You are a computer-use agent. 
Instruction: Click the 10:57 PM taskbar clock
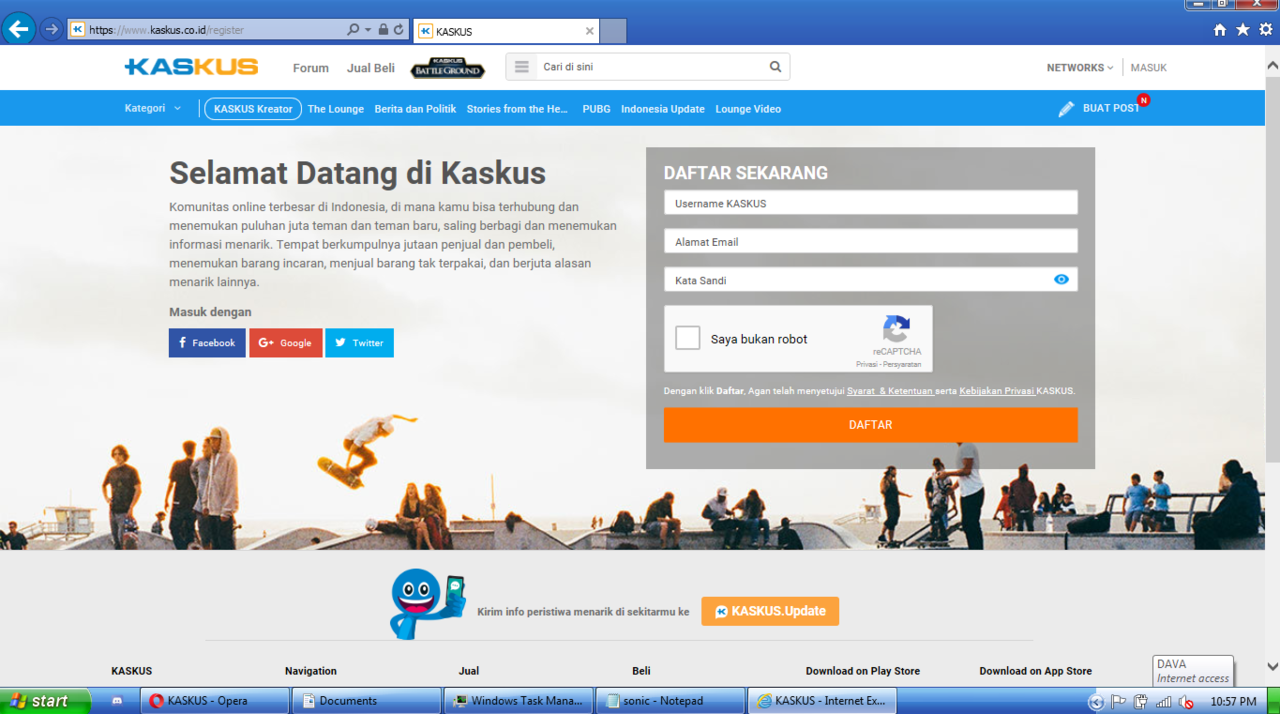(x=1233, y=702)
